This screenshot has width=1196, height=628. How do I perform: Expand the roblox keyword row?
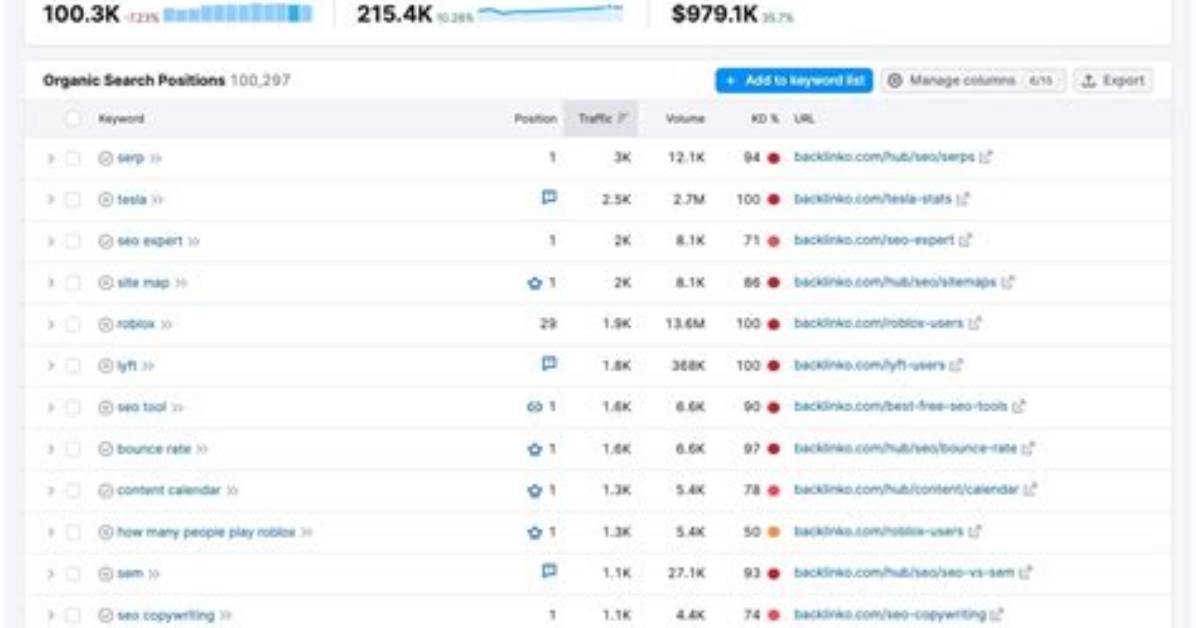pyautogui.click(x=50, y=324)
